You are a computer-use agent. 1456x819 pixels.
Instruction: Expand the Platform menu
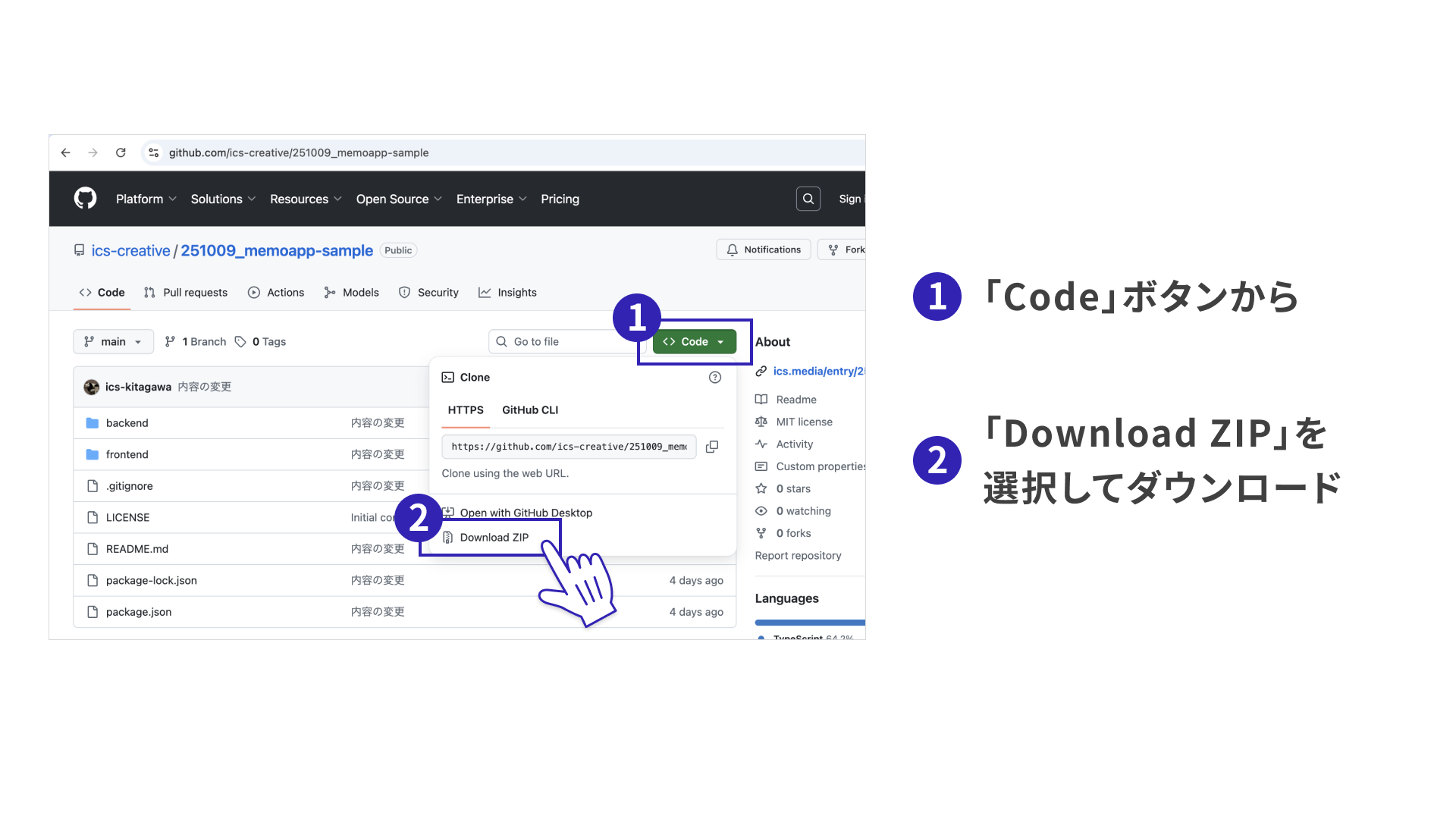point(146,199)
